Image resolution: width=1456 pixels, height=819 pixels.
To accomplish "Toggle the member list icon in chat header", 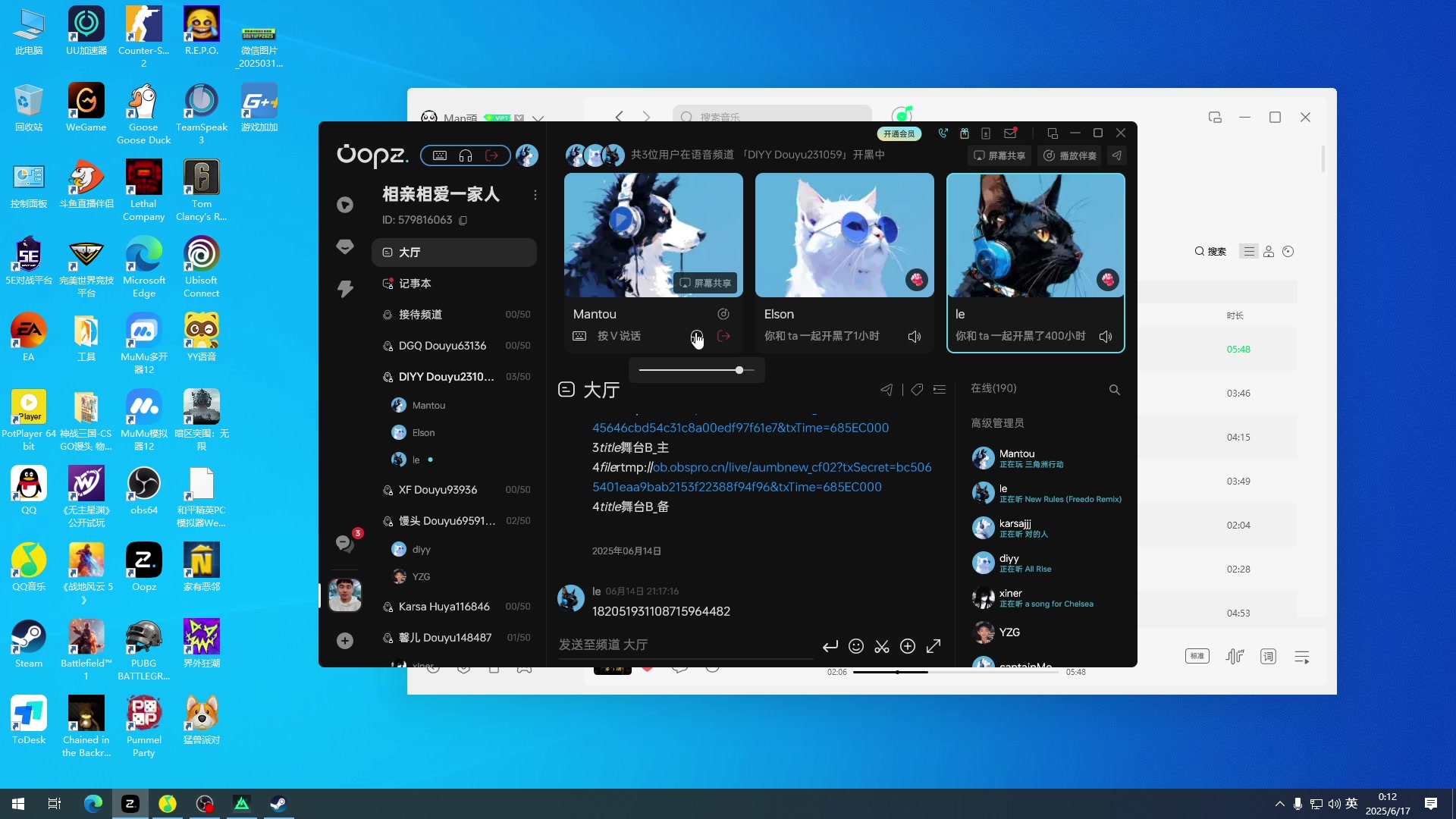I will (x=940, y=390).
